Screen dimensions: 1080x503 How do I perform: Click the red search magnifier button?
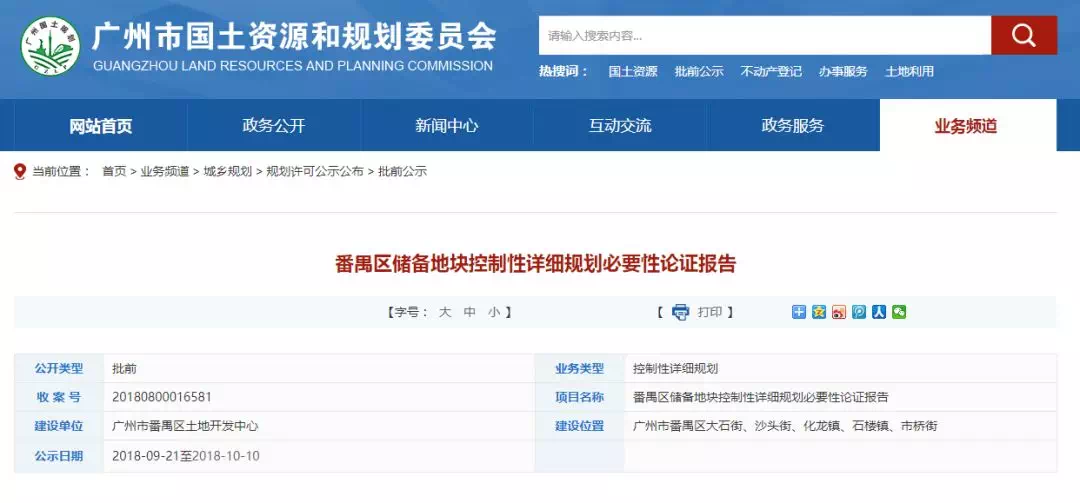pos(1024,35)
